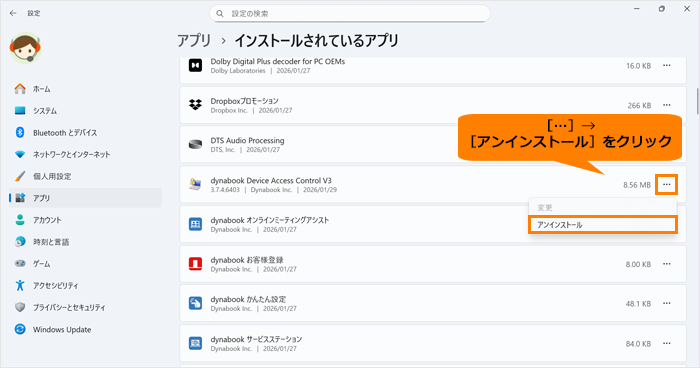Screen dimensions: 700x368
Task: Select dynabook オンラインミーティングアシスト name
Action: tap(270, 220)
